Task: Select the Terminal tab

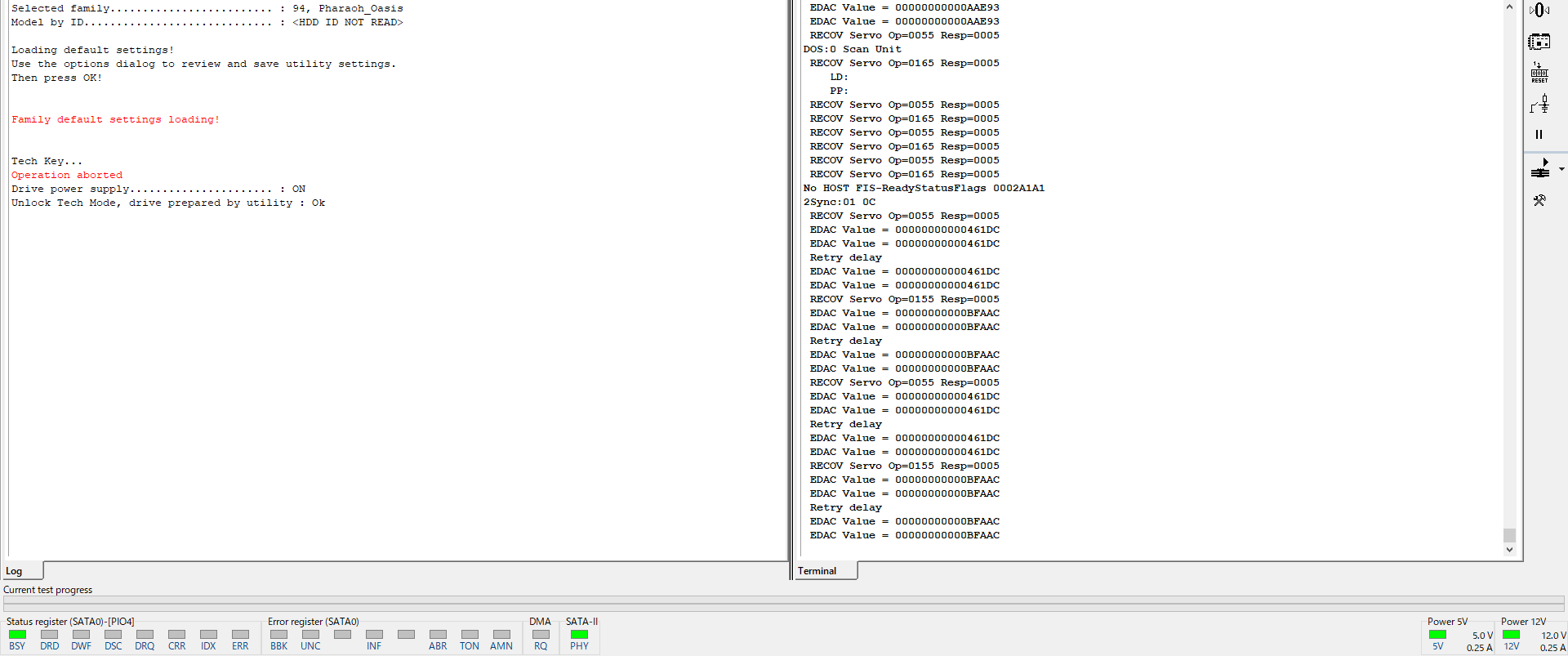Action: tap(817, 571)
